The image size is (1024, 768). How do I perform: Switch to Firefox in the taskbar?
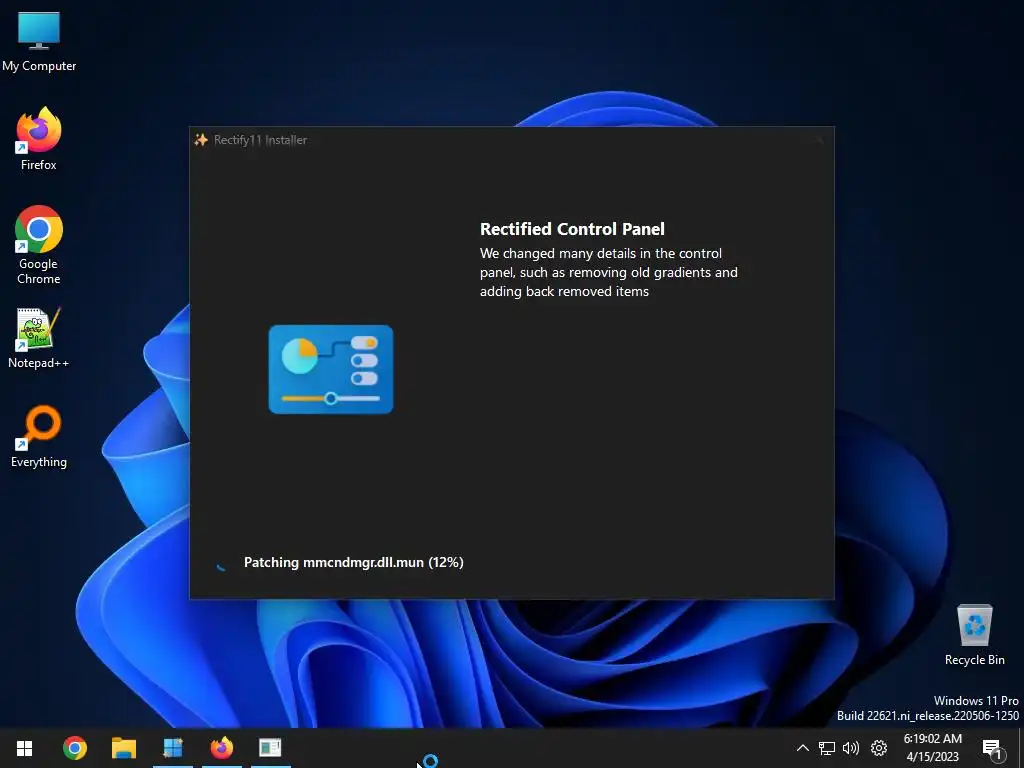coord(222,748)
